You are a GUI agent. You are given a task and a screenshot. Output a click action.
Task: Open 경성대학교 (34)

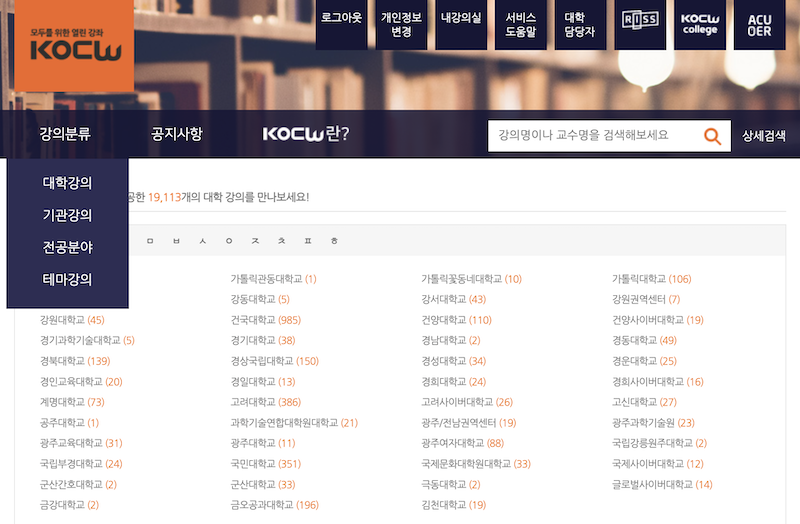tap(454, 361)
